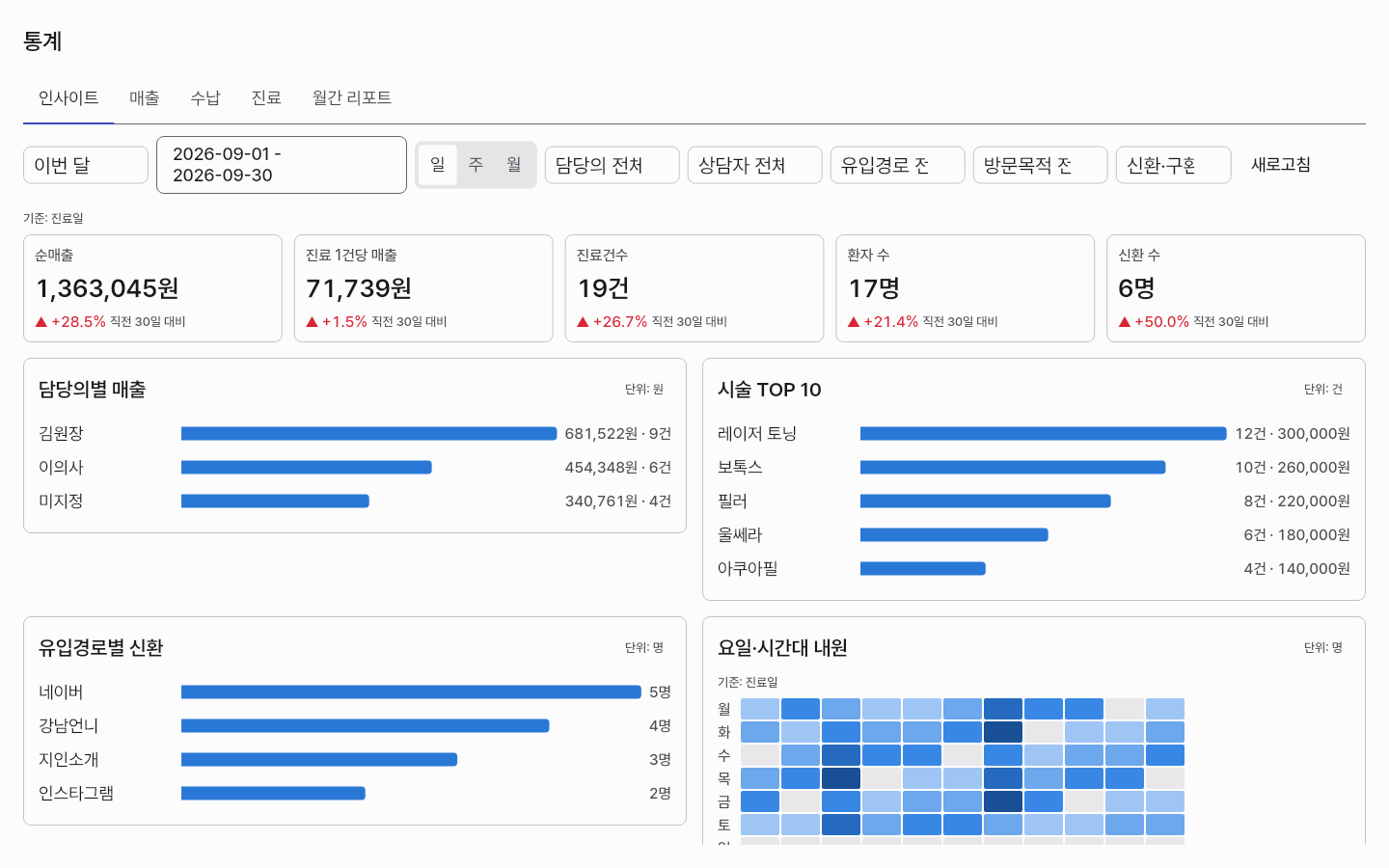
Task: Open the 유입경로 filter dropdown
Action: click(x=898, y=165)
